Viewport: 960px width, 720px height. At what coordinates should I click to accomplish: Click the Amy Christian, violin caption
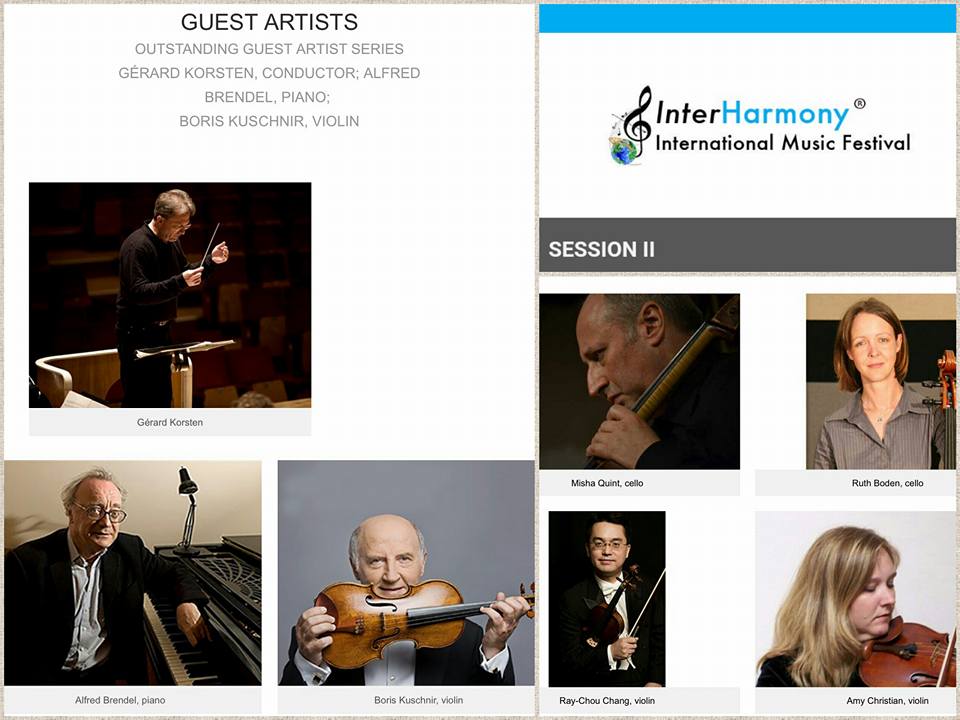888,700
